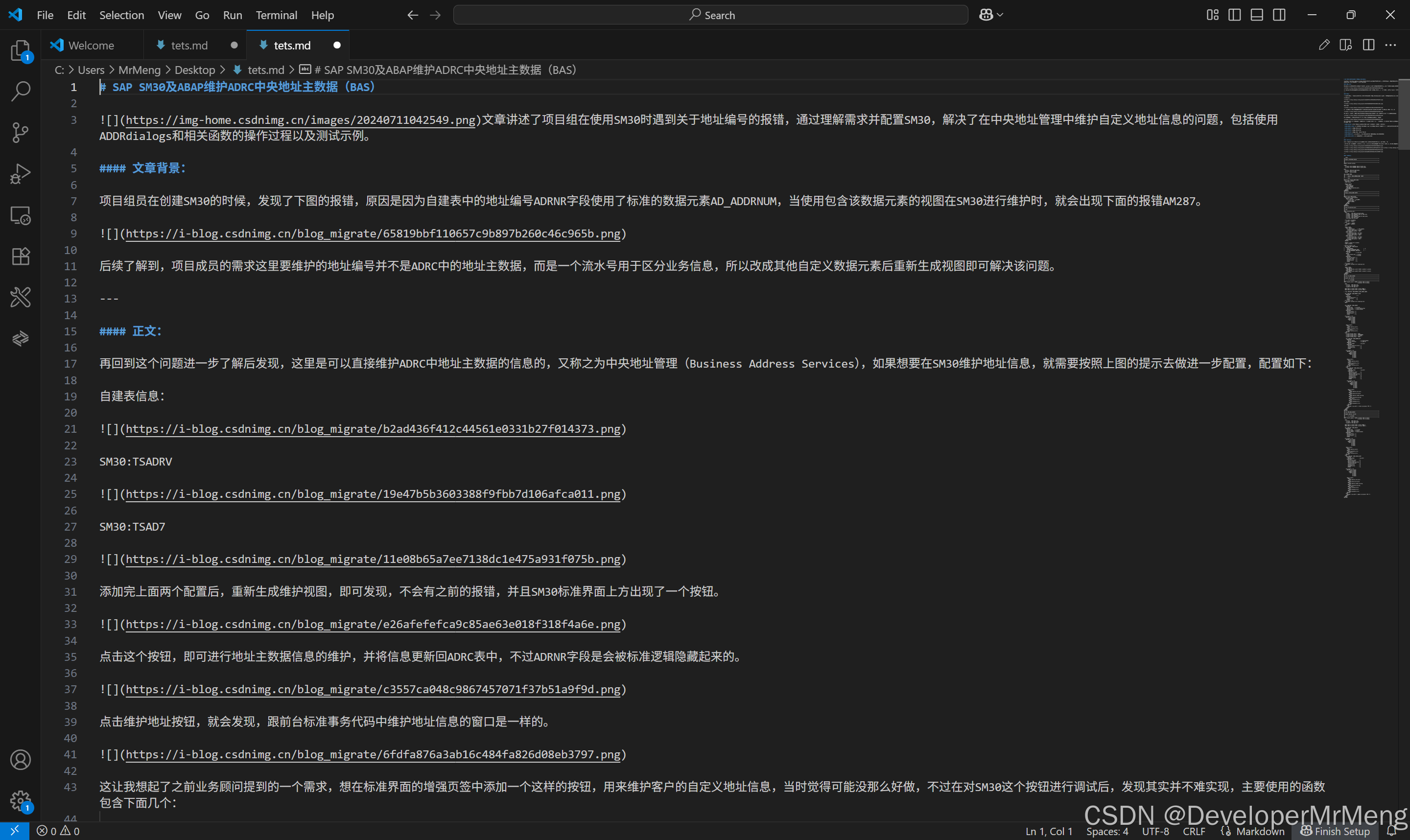Toggle the bottom panel layout

pos(1257,15)
